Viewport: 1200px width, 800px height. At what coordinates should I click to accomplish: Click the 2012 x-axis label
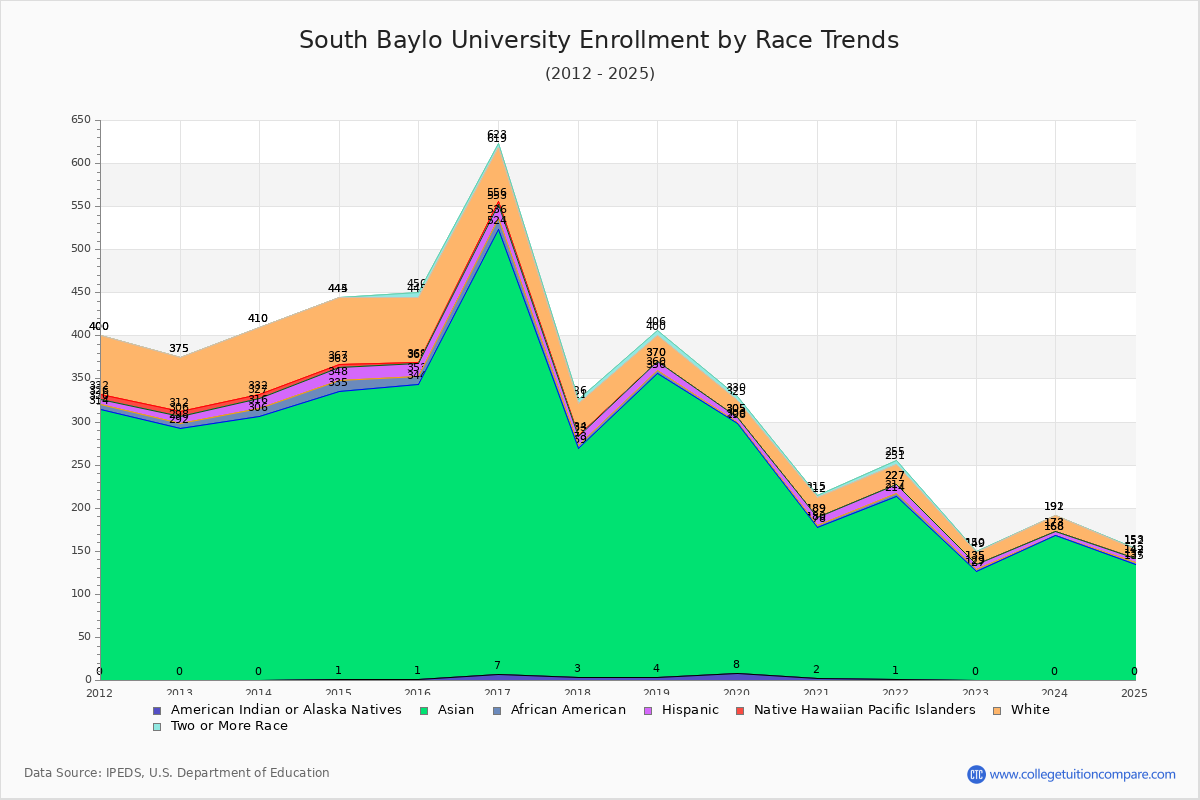(100, 692)
